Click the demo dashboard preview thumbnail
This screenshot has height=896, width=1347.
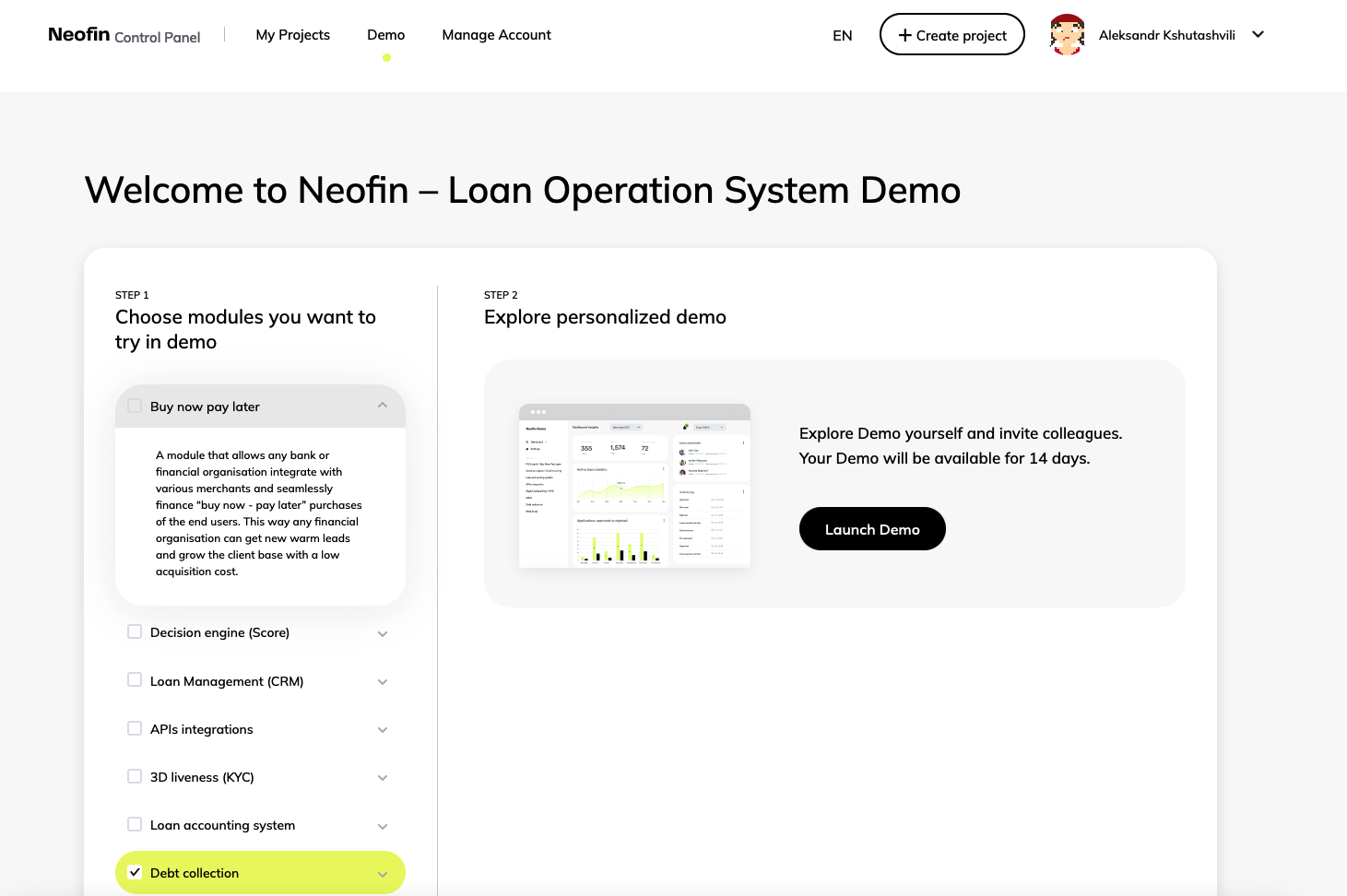634,486
